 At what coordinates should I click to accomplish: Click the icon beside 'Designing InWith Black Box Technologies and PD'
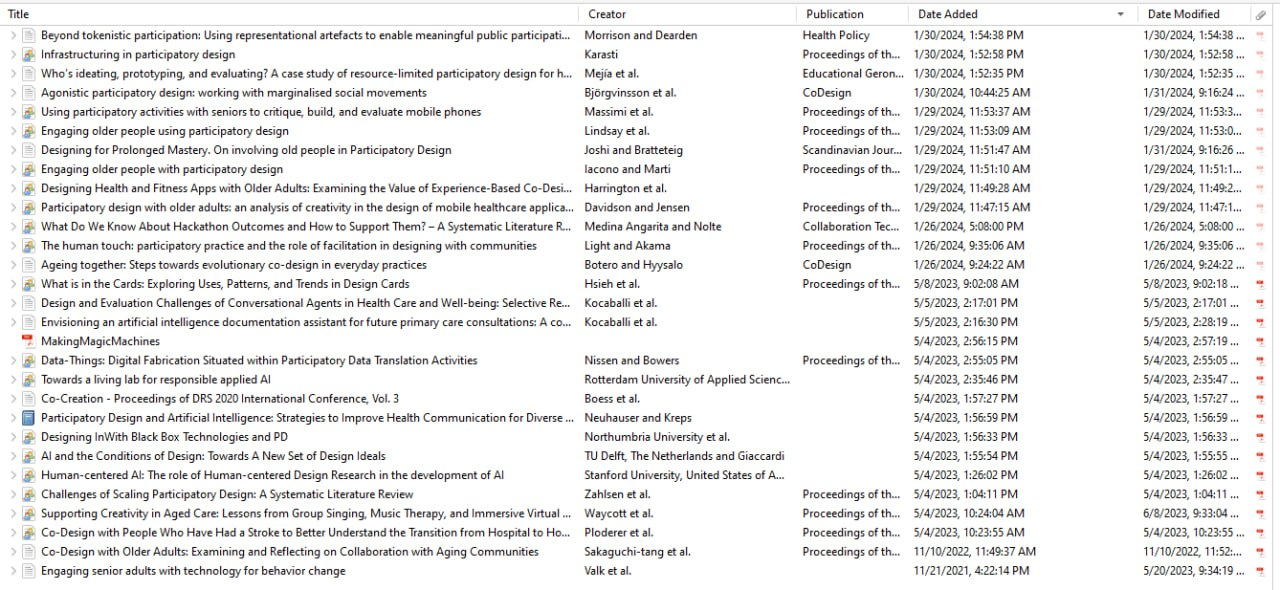coord(29,437)
